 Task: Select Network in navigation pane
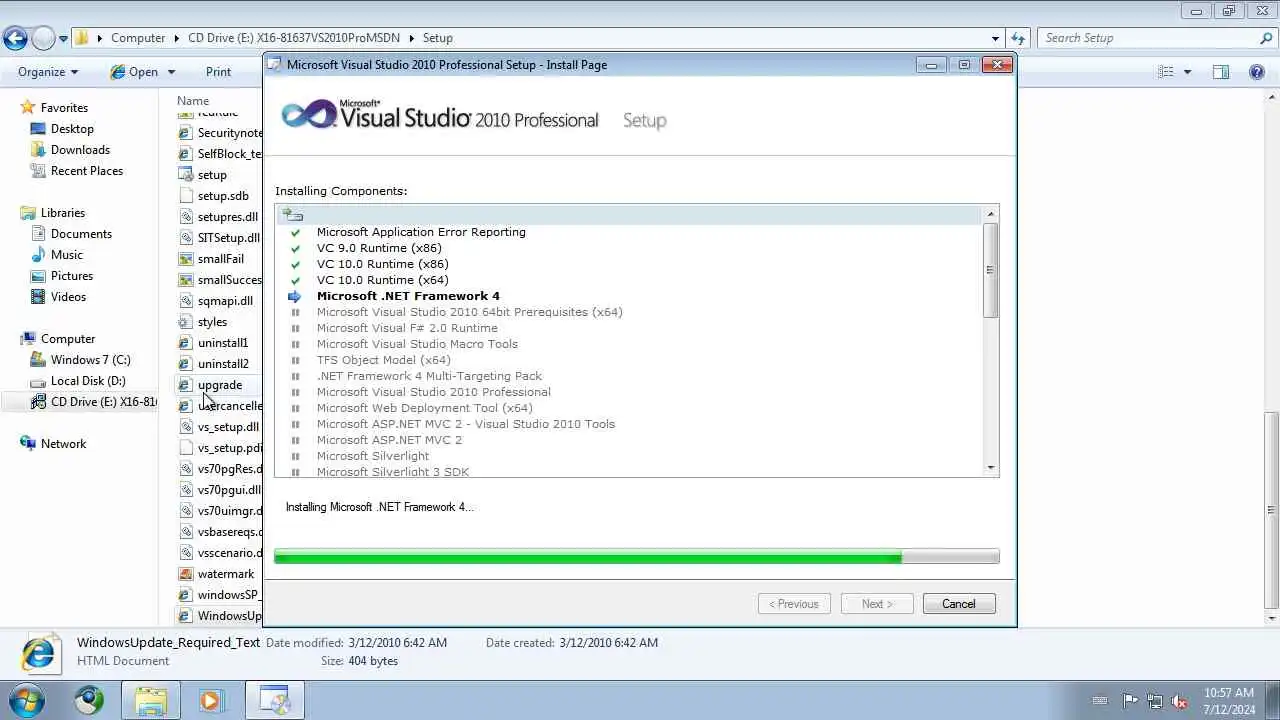63,443
